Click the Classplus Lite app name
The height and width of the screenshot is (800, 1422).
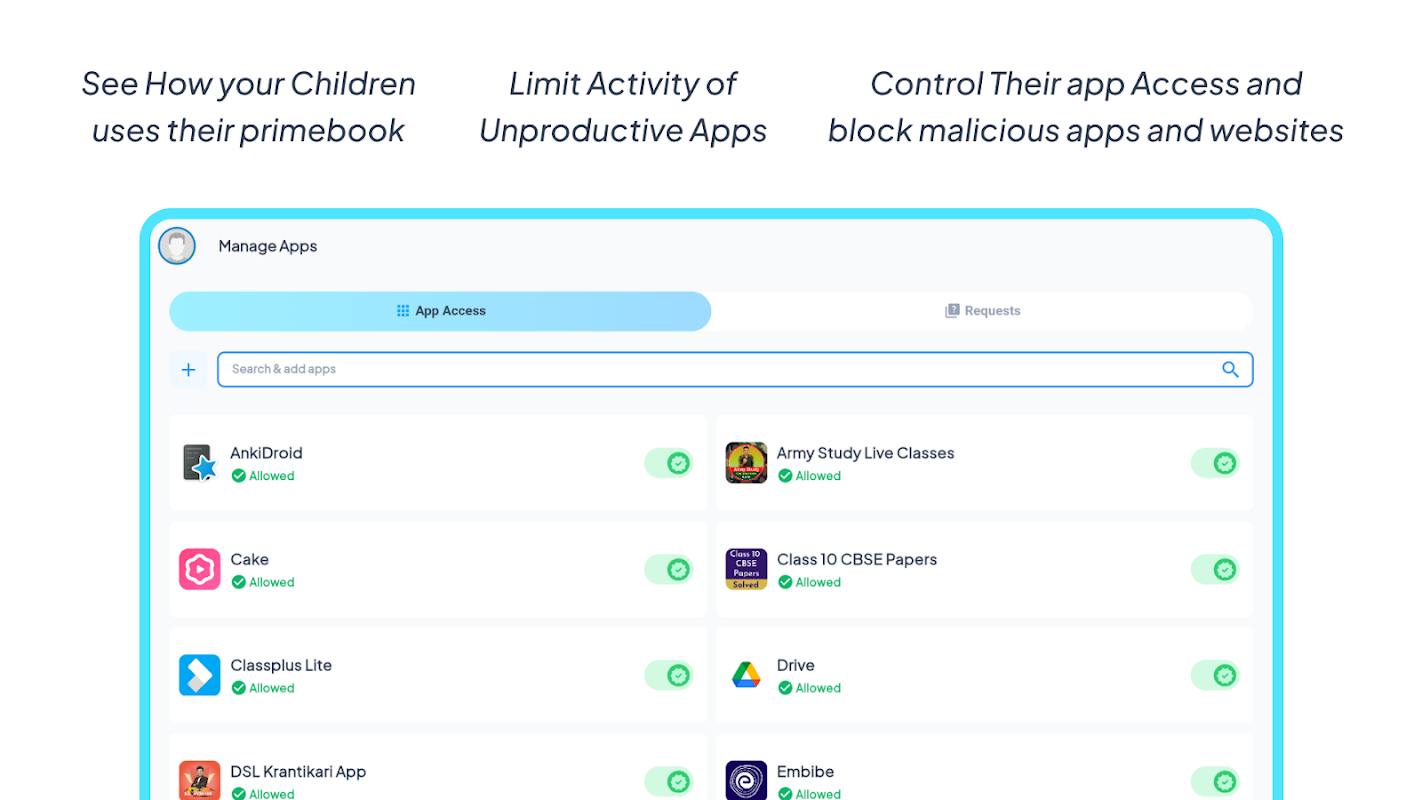pos(281,665)
